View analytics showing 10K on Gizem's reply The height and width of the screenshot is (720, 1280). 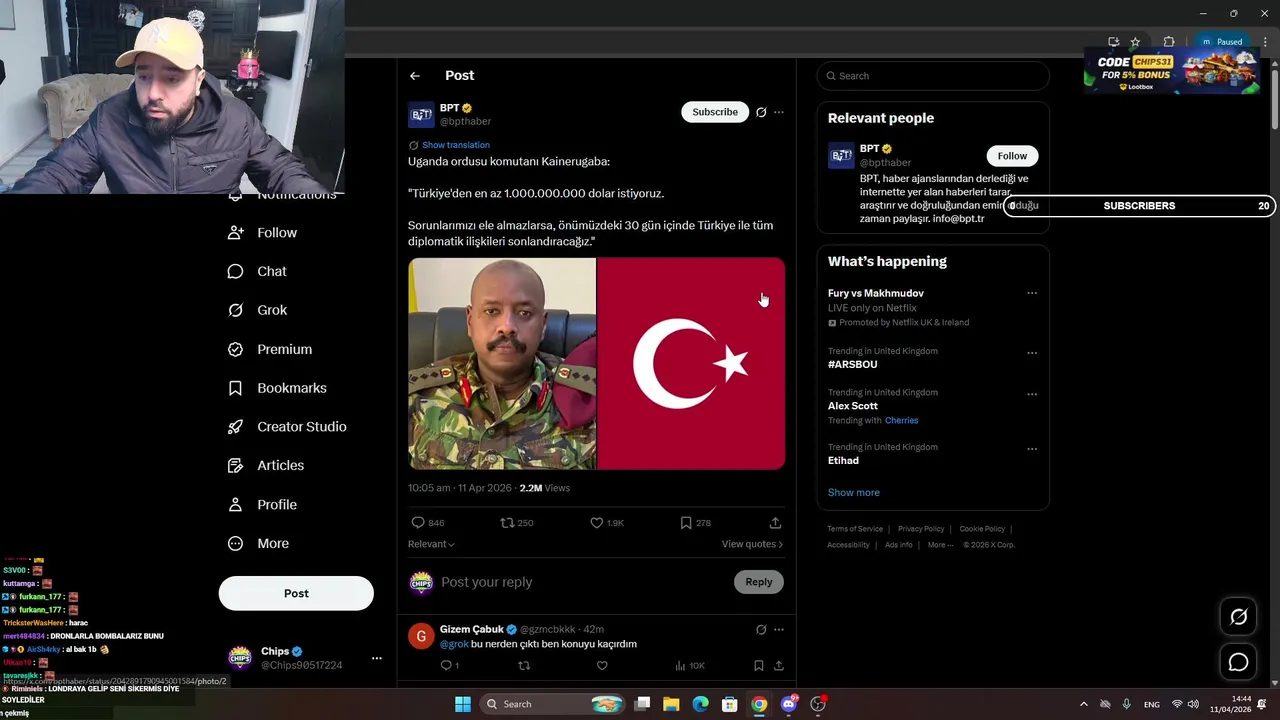pyautogui.click(x=689, y=666)
